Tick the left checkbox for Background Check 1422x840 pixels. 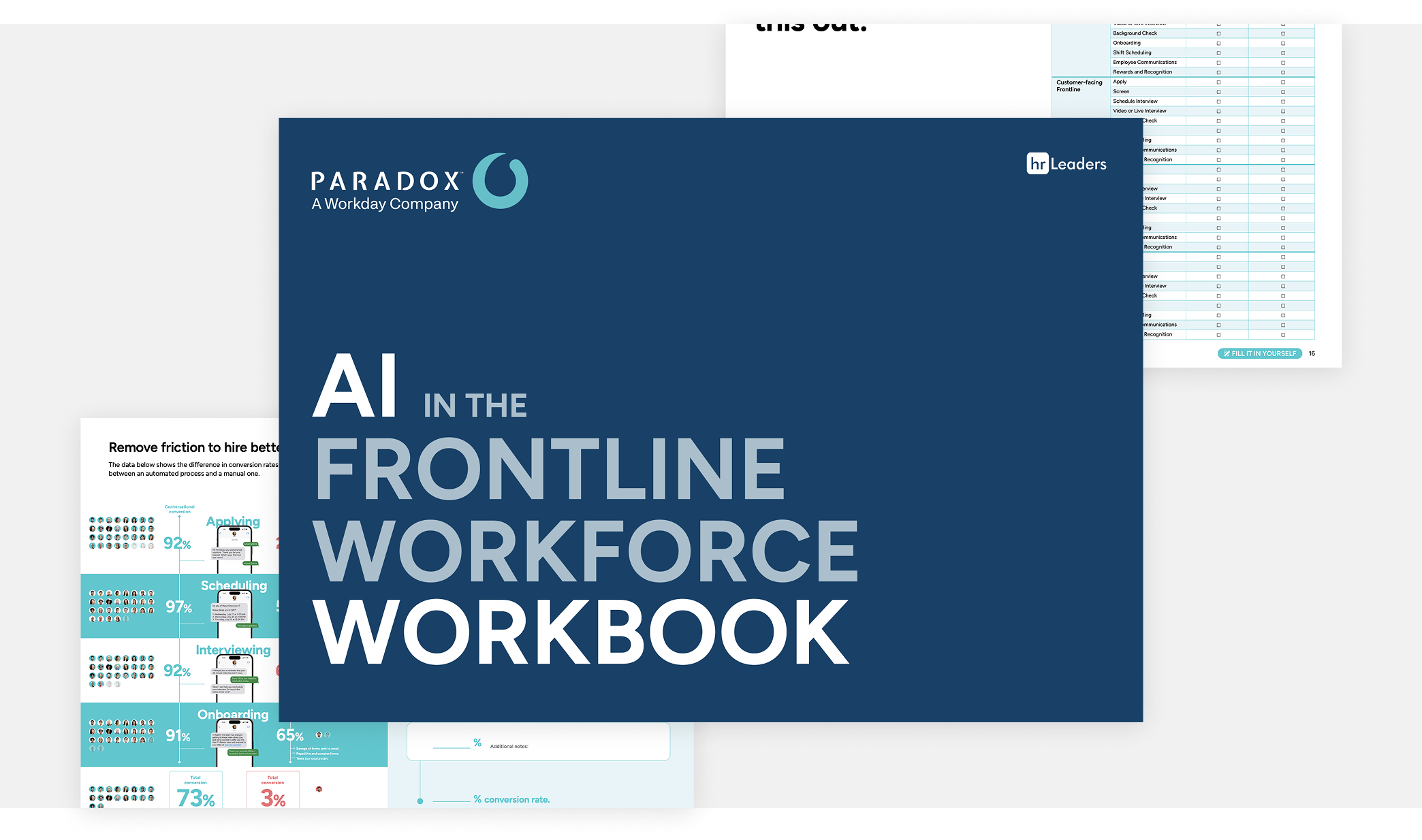[1218, 33]
